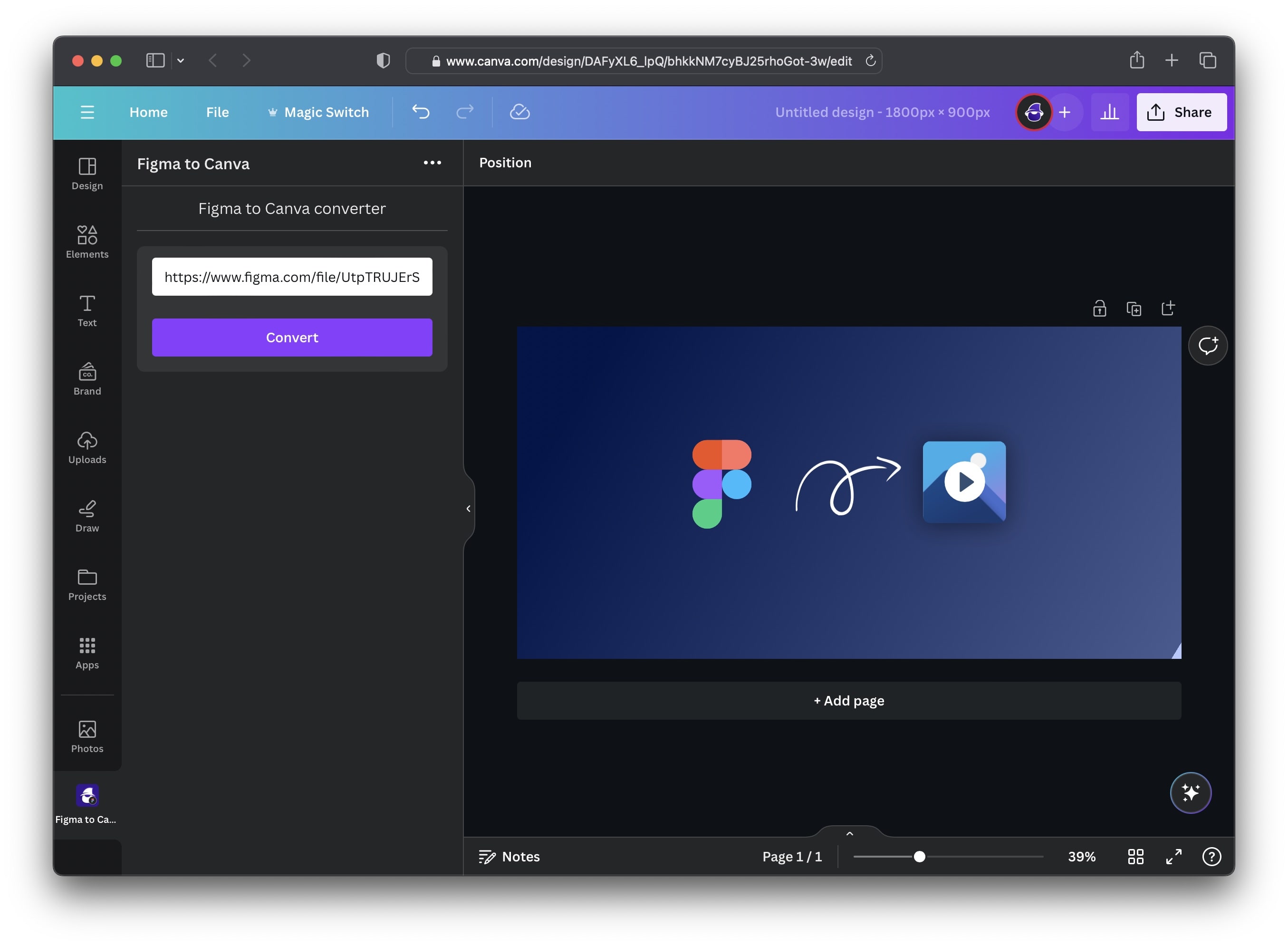Viewport: 1288px width, 946px height.
Task: Lock the page using the padlock icon
Action: click(1099, 309)
